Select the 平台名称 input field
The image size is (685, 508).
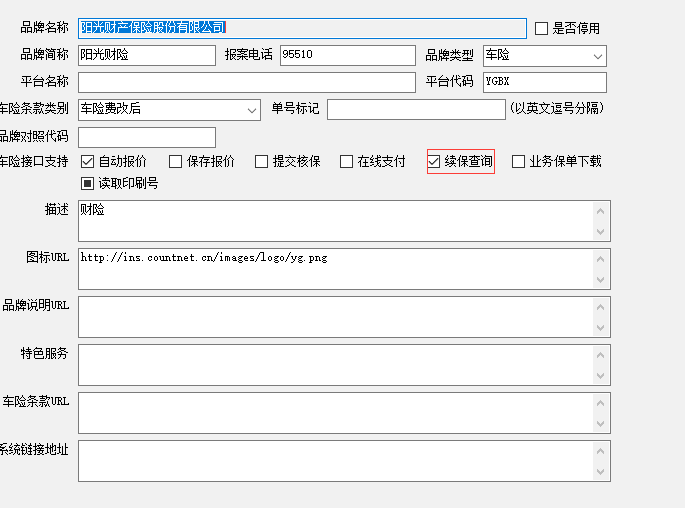[x=247, y=83]
